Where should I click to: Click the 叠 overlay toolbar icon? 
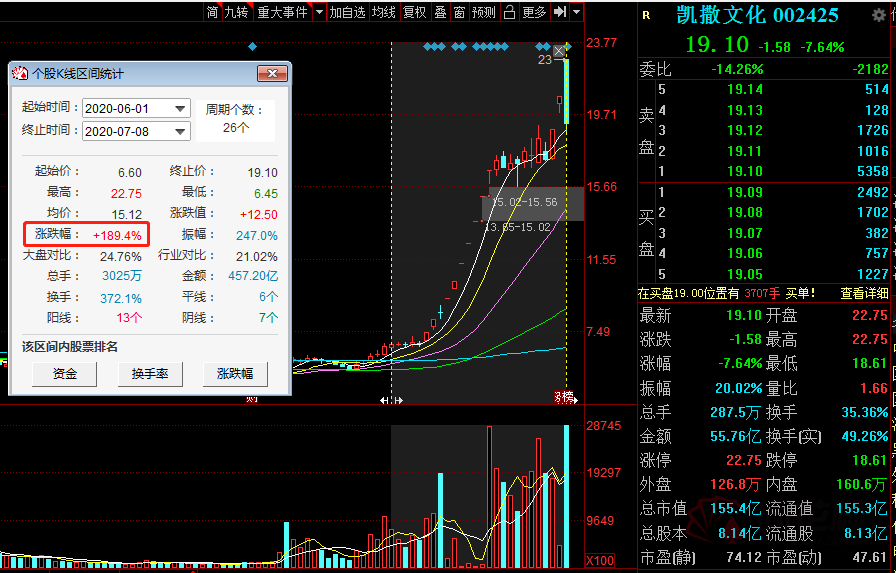[441, 12]
